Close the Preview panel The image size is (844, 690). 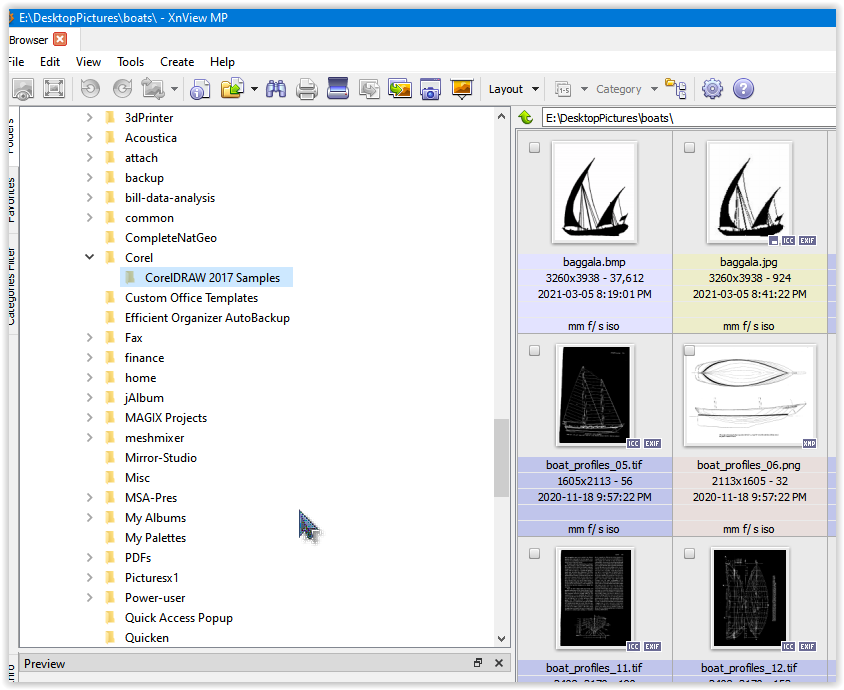[x=499, y=663]
